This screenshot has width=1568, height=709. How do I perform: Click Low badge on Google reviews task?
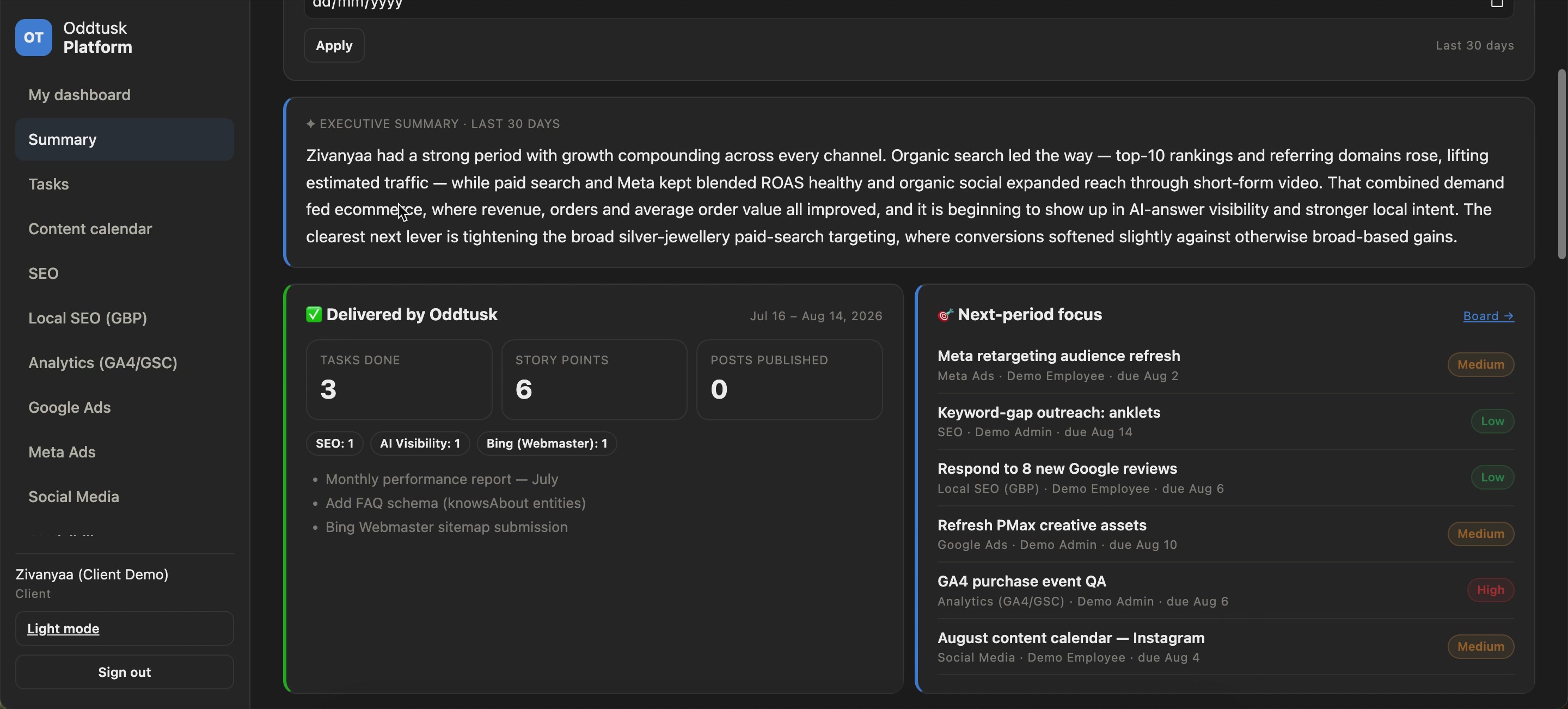1492,477
